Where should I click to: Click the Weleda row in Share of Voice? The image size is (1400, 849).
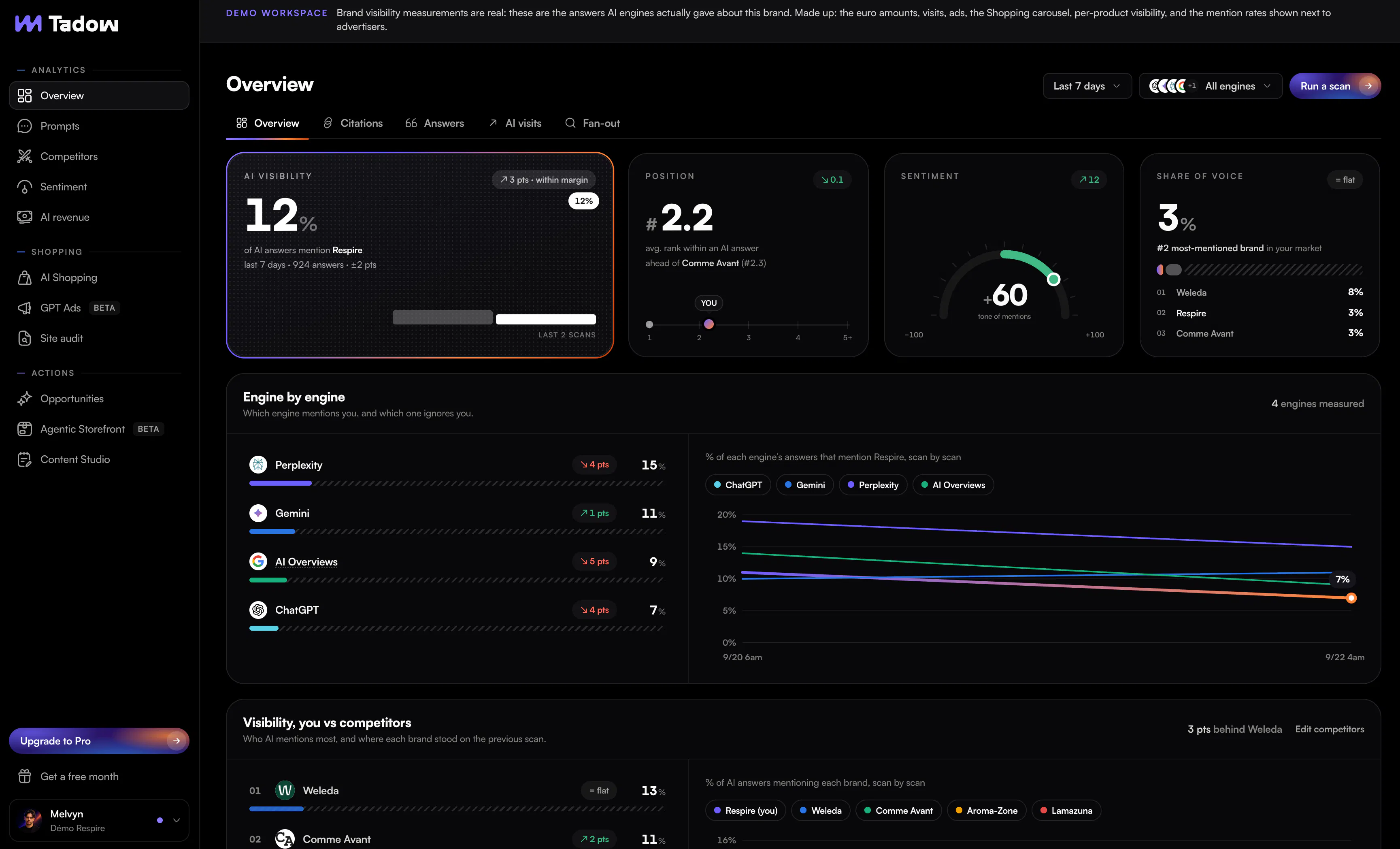tap(1260, 292)
